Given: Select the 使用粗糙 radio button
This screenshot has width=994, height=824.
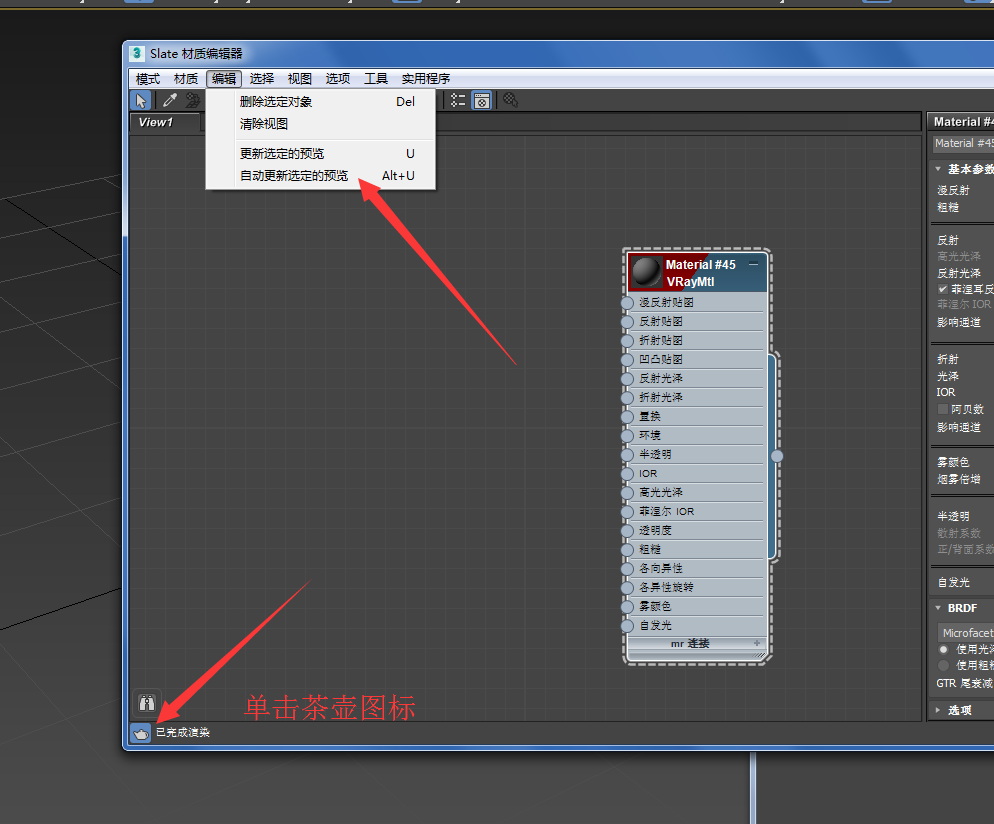Looking at the screenshot, I should tap(943, 665).
